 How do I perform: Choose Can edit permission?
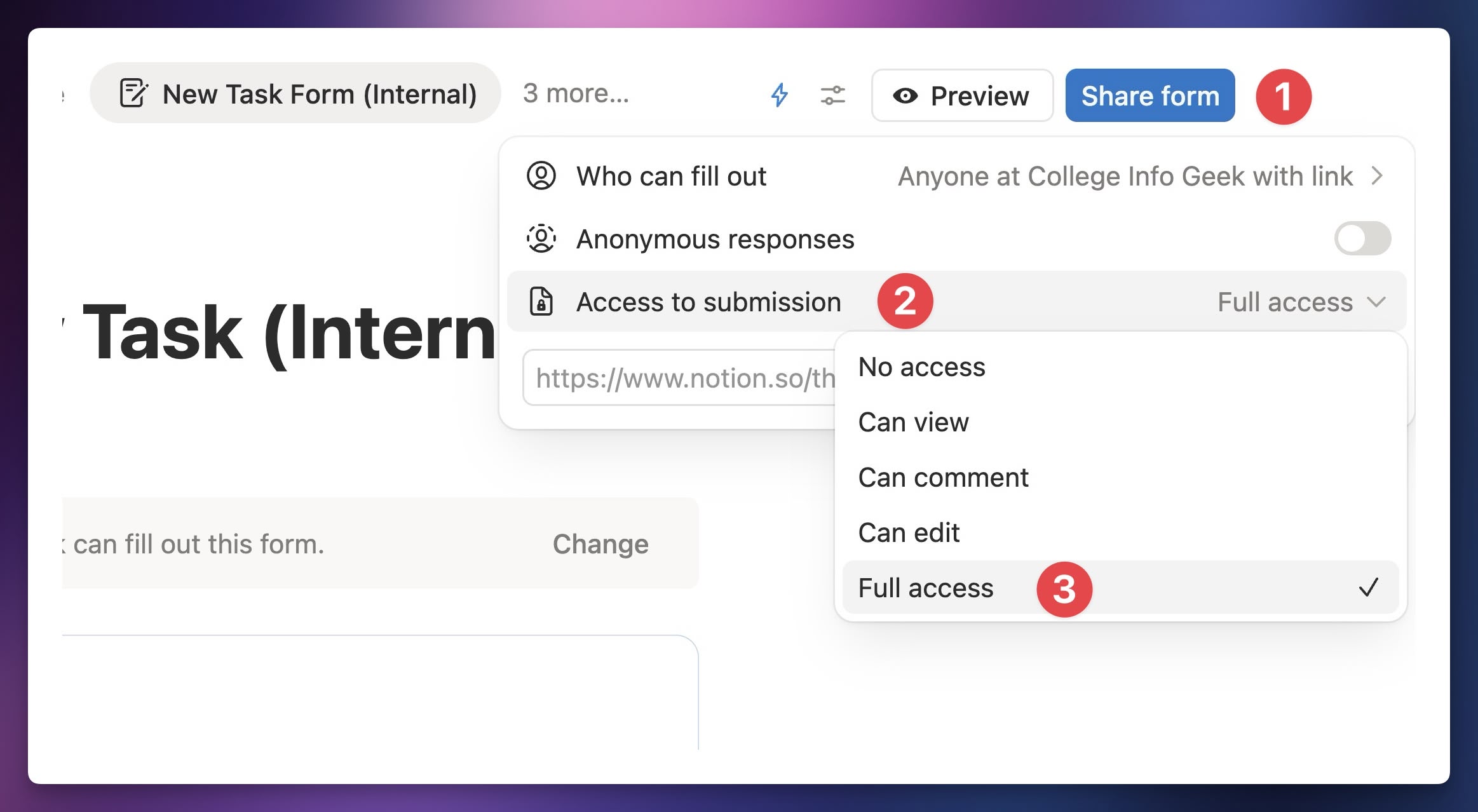point(909,533)
